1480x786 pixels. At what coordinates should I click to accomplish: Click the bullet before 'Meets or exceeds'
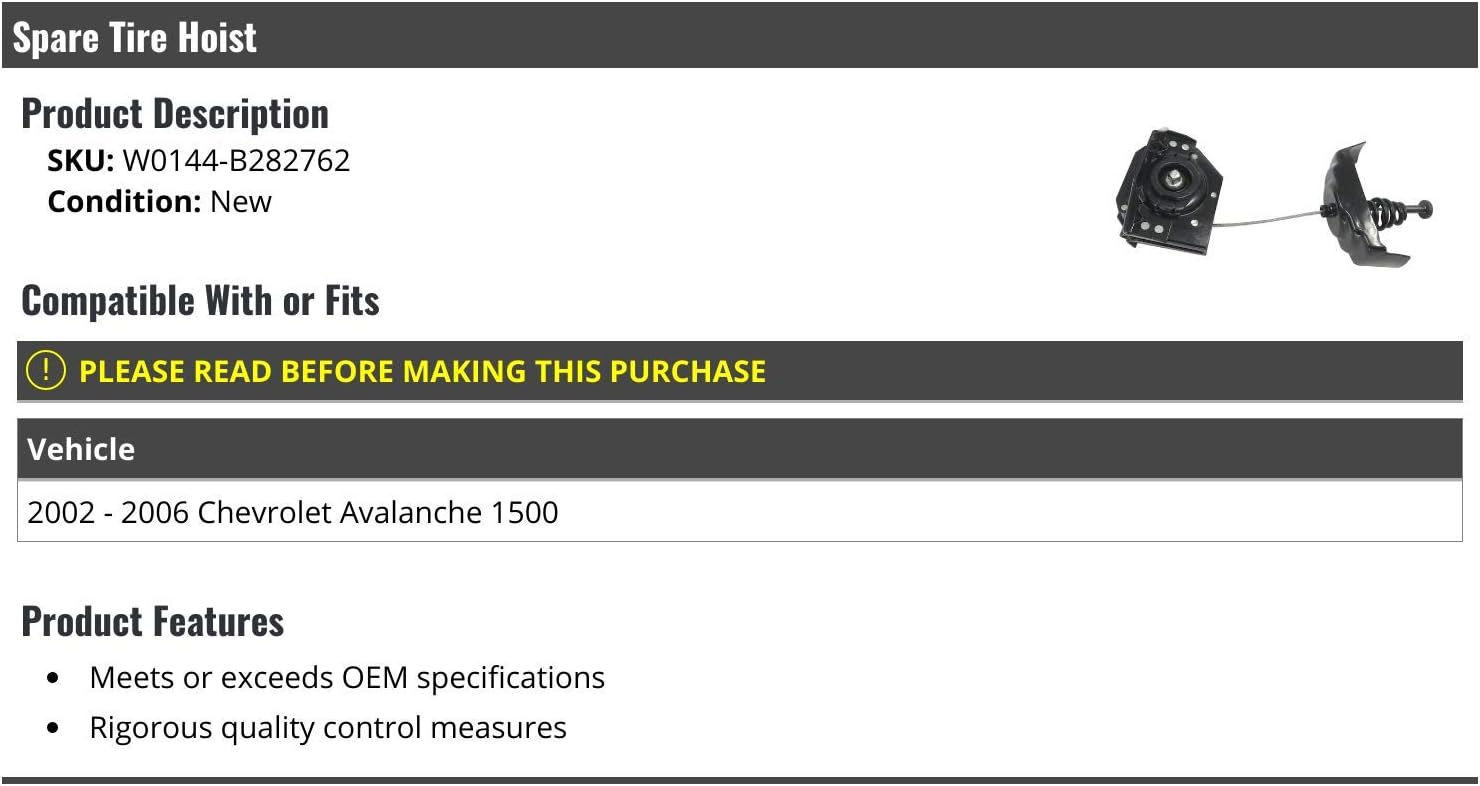(54, 678)
